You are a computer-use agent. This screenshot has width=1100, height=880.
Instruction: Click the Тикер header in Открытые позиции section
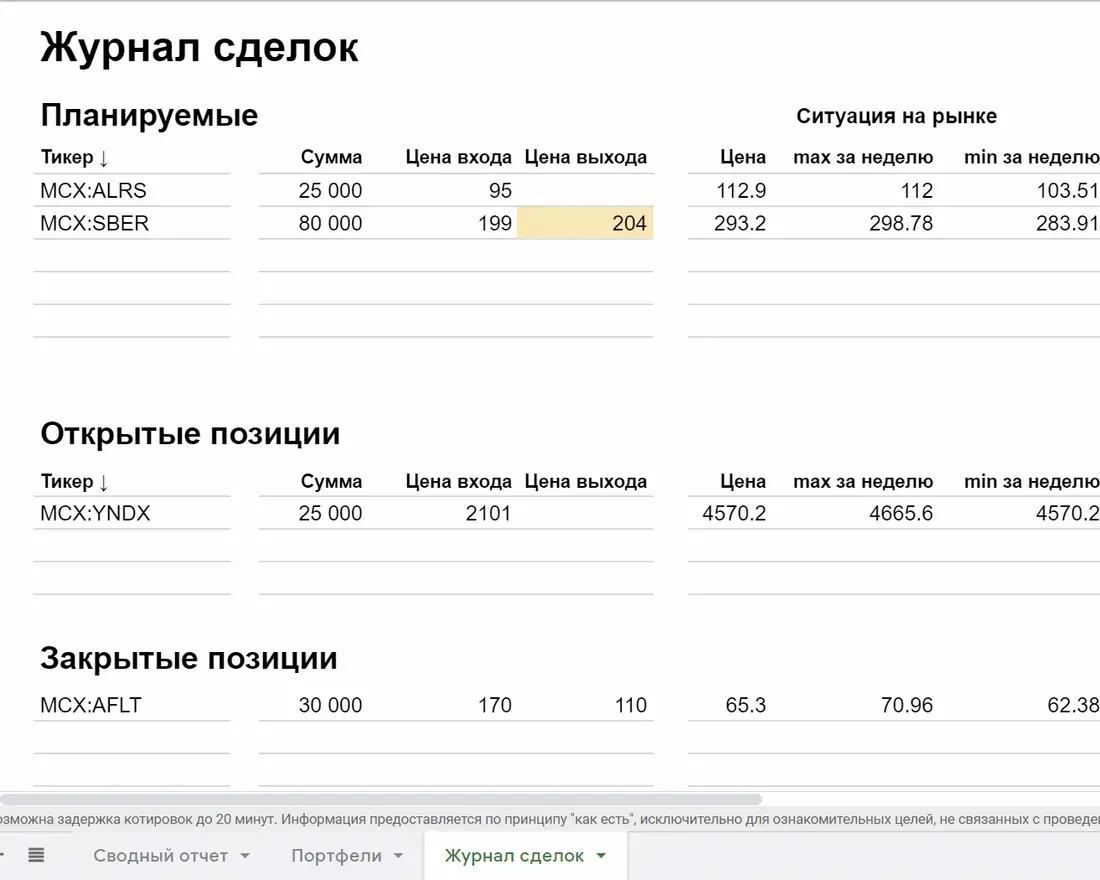pyautogui.click(x=74, y=481)
